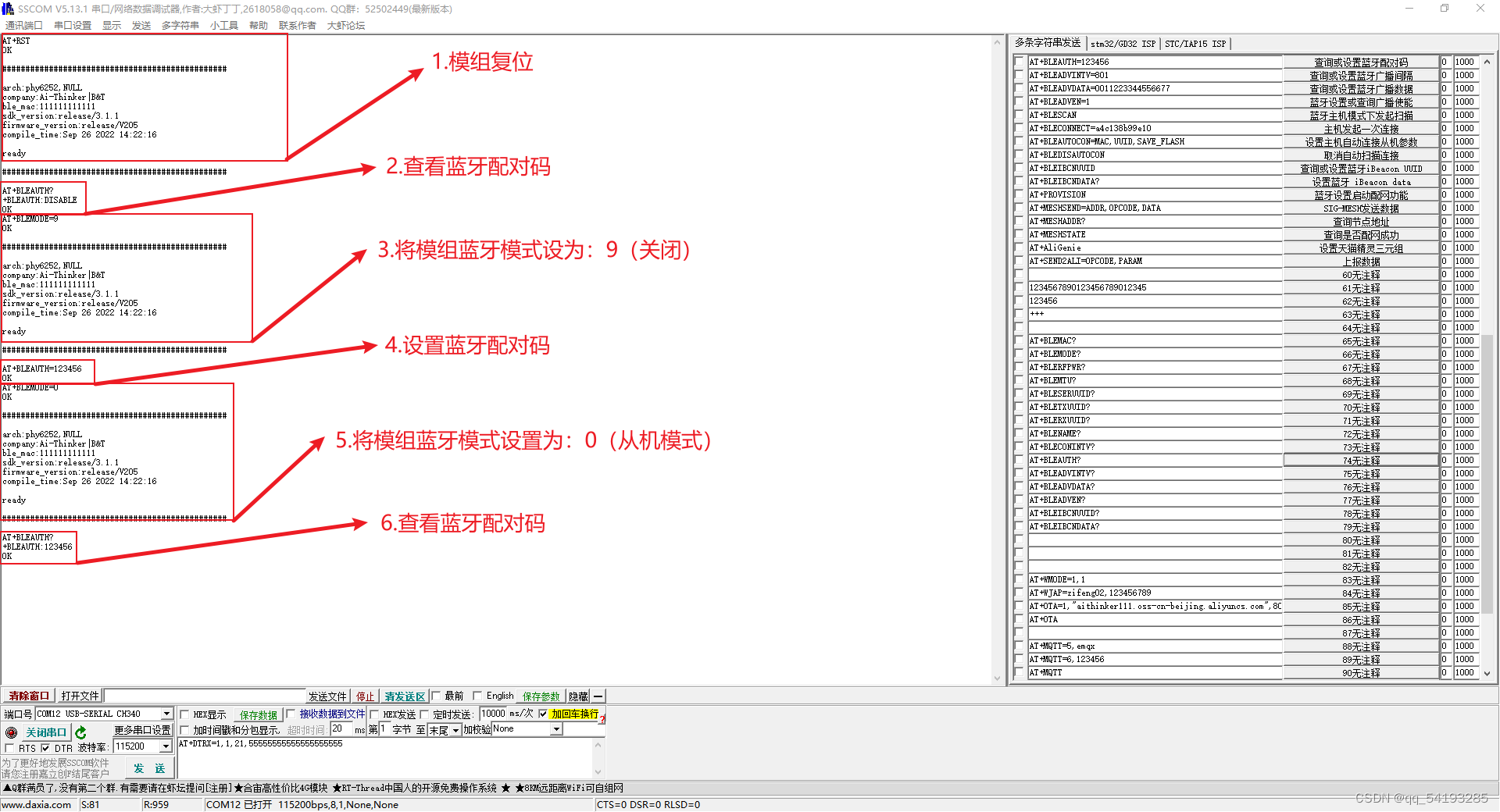1500x812 pixels.
Task: Toggle the 最前 always-on-top checkbox
Action: 437,696
